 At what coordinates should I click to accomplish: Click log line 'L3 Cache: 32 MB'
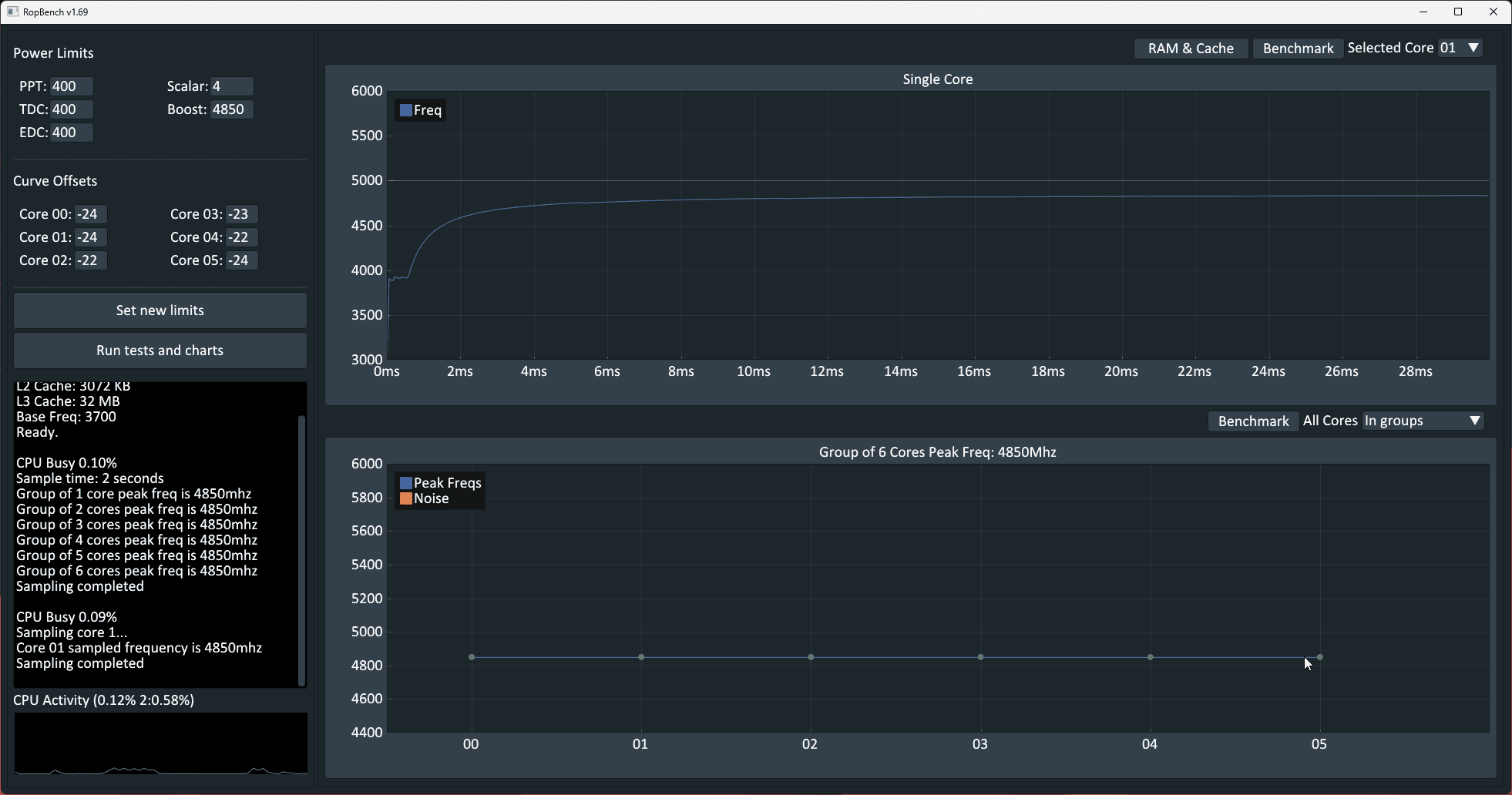coord(68,401)
